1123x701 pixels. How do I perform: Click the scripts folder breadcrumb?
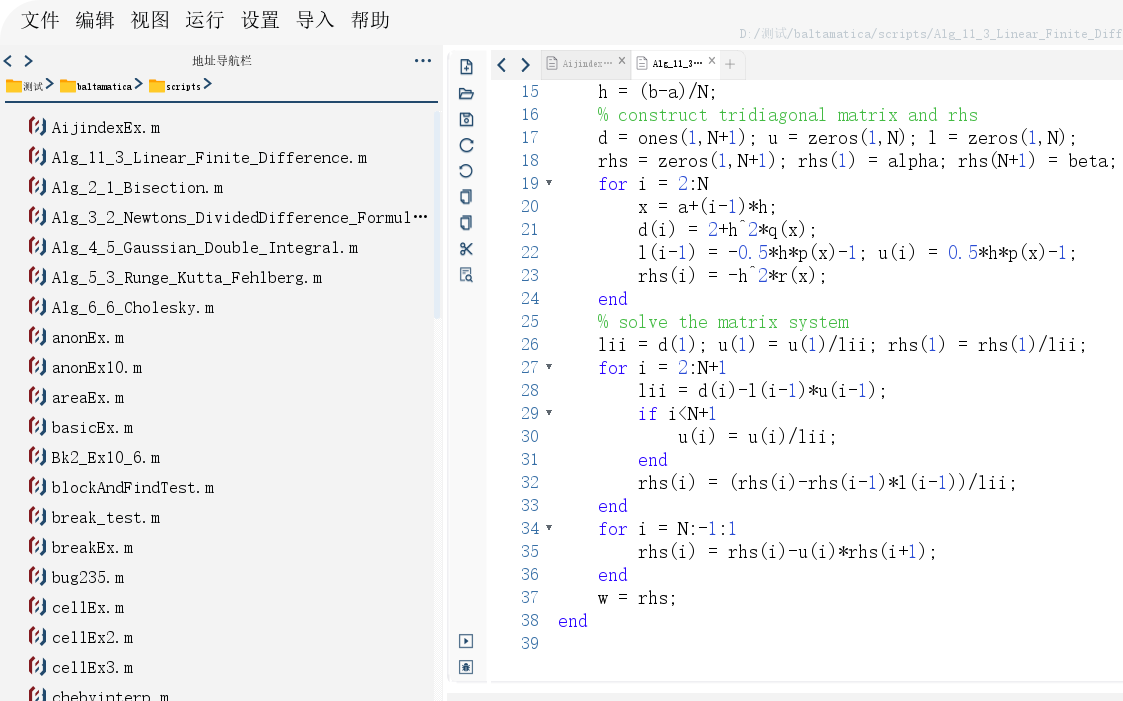(175, 86)
